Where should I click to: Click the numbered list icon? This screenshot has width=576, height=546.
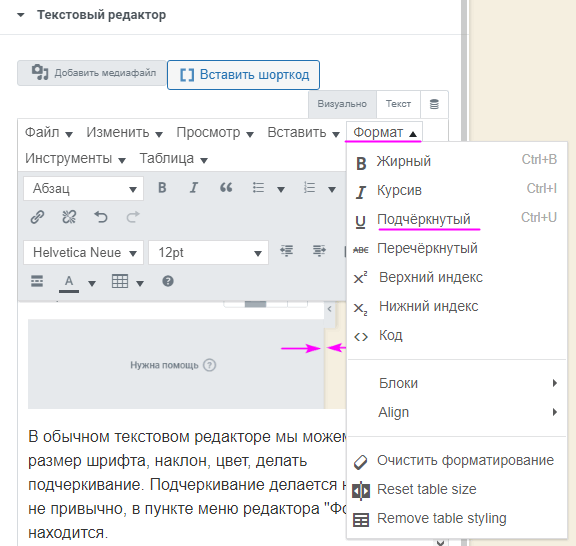(309, 188)
